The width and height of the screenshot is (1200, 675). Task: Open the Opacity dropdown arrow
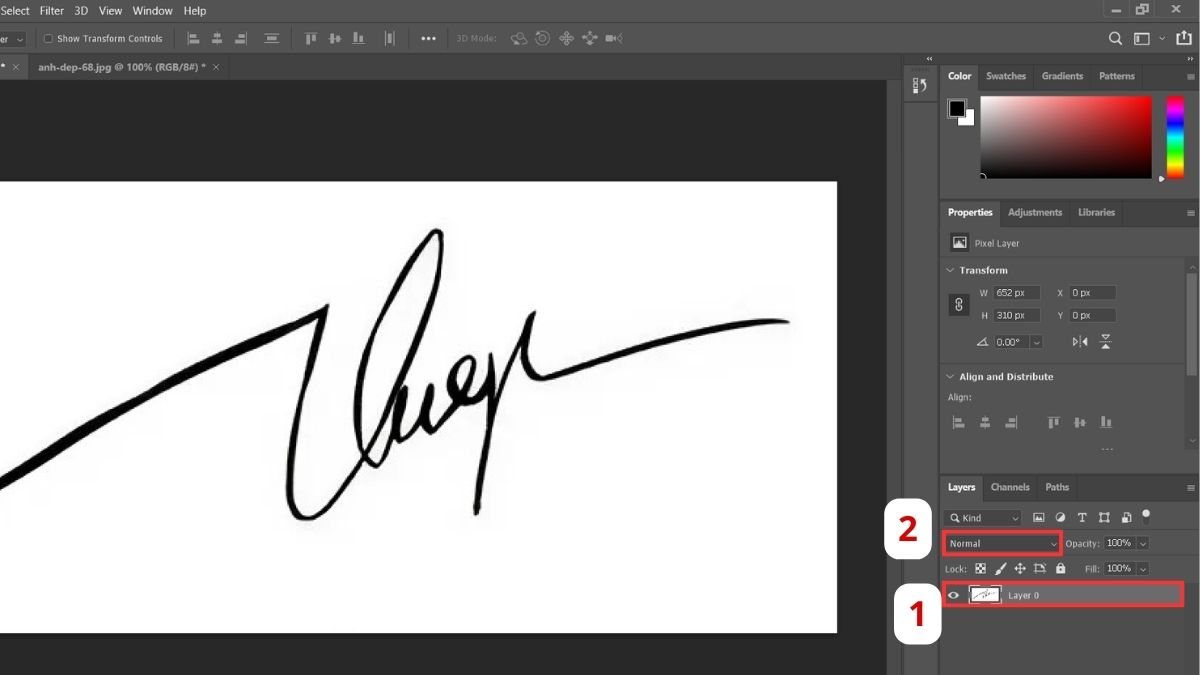[x=1143, y=543]
